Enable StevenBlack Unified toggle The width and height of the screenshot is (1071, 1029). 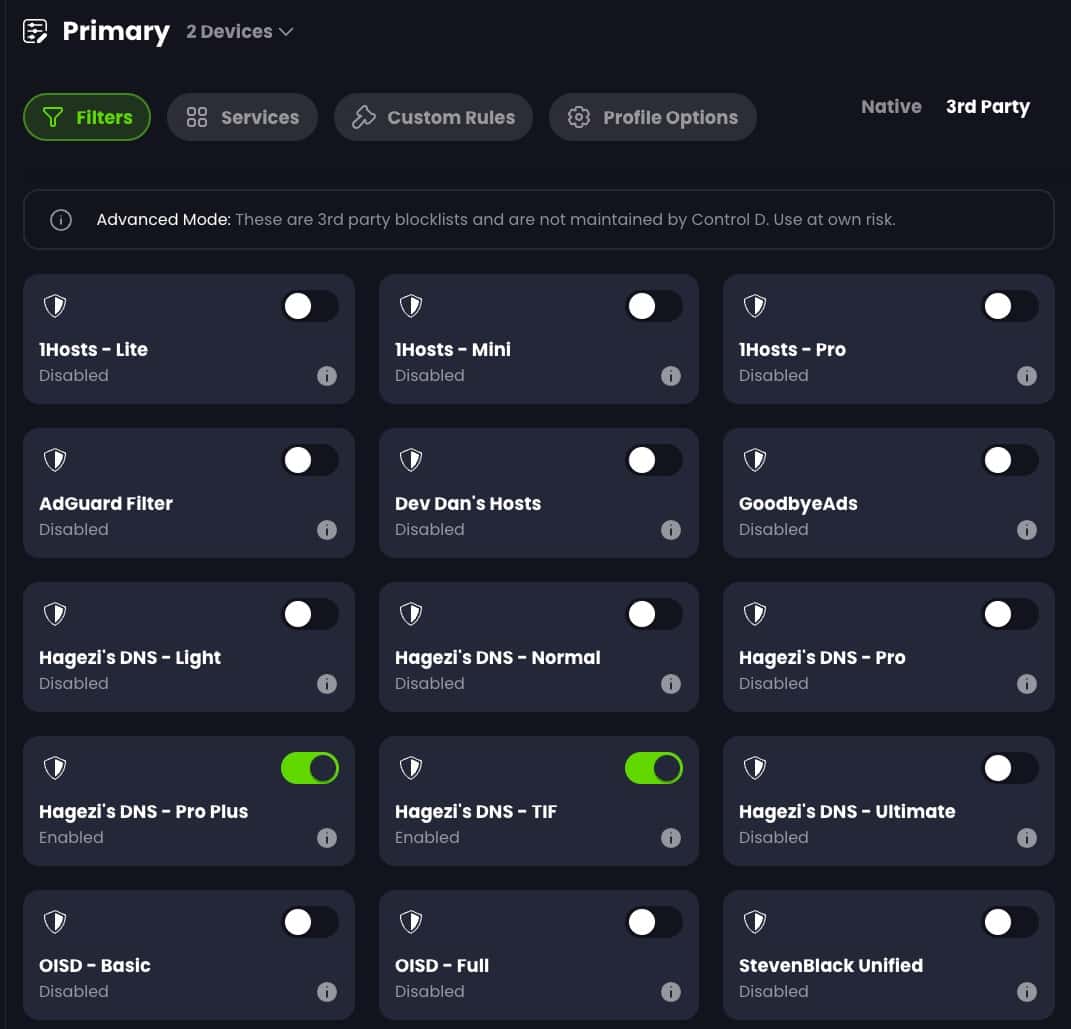click(x=1010, y=922)
